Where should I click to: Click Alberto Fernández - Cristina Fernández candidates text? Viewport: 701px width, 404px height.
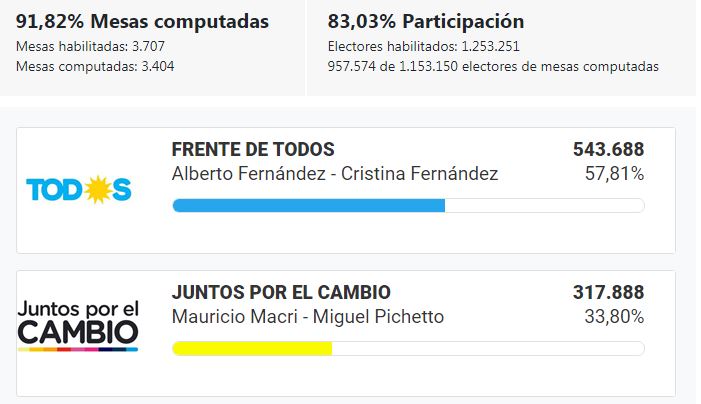(335, 174)
